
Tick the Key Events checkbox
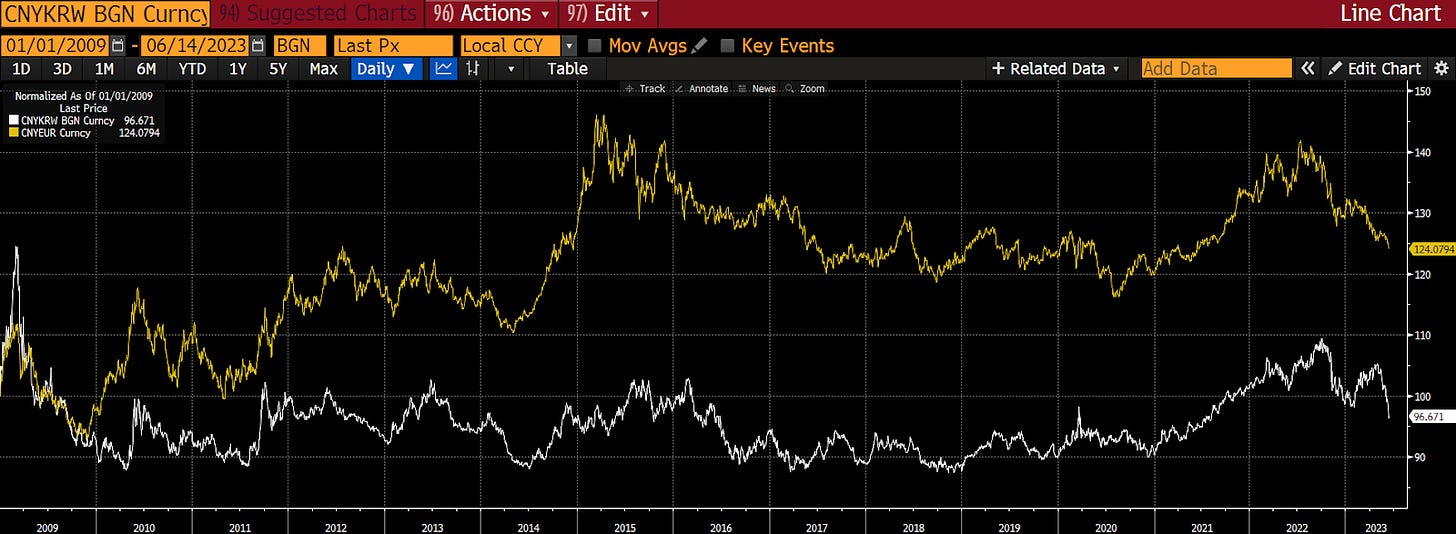pos(728,45)
